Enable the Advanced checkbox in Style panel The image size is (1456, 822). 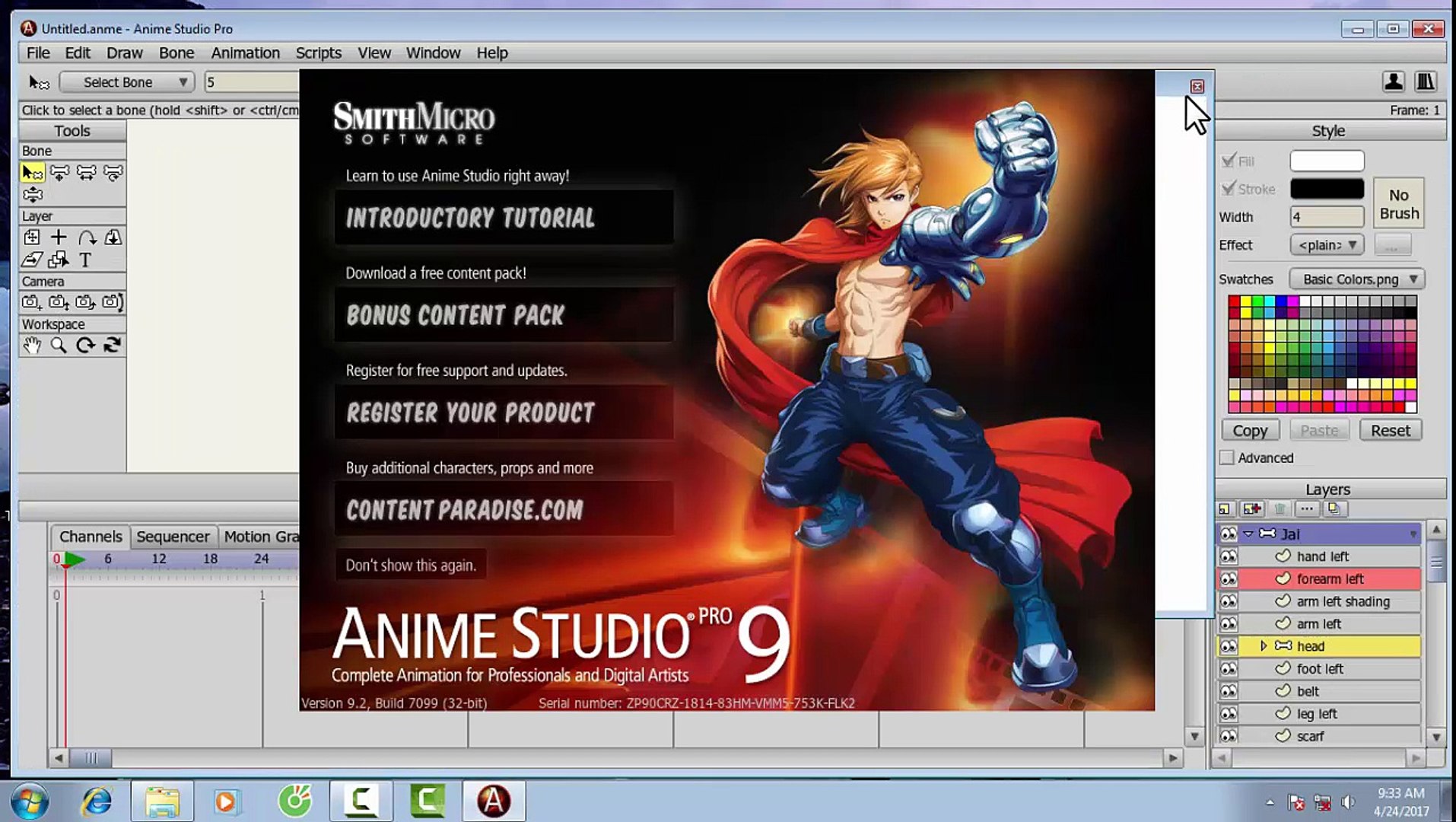(1226, 458)
